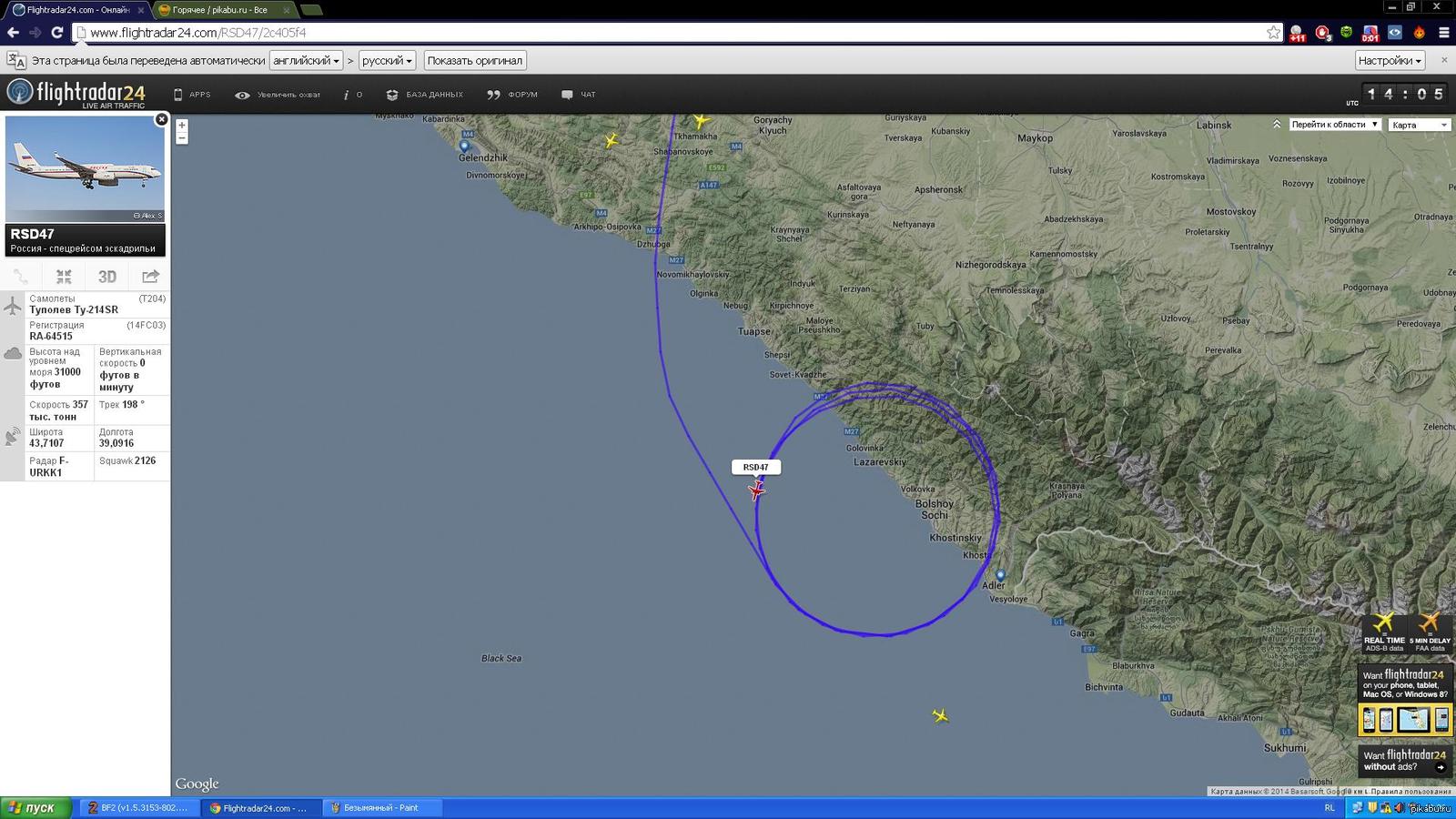The image size is (1456, 819).
Task: Close the RSD47 aircraft info panel
Action: click(x=161, y=119)
